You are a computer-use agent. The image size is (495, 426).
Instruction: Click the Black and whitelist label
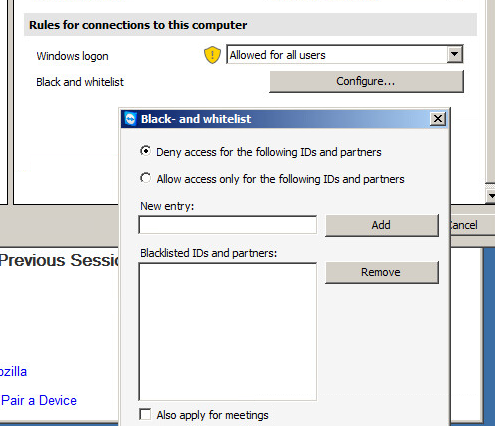click(80, 82)
